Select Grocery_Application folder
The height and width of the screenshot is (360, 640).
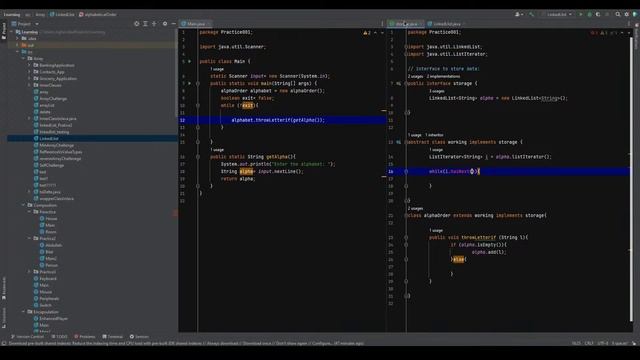58,78
